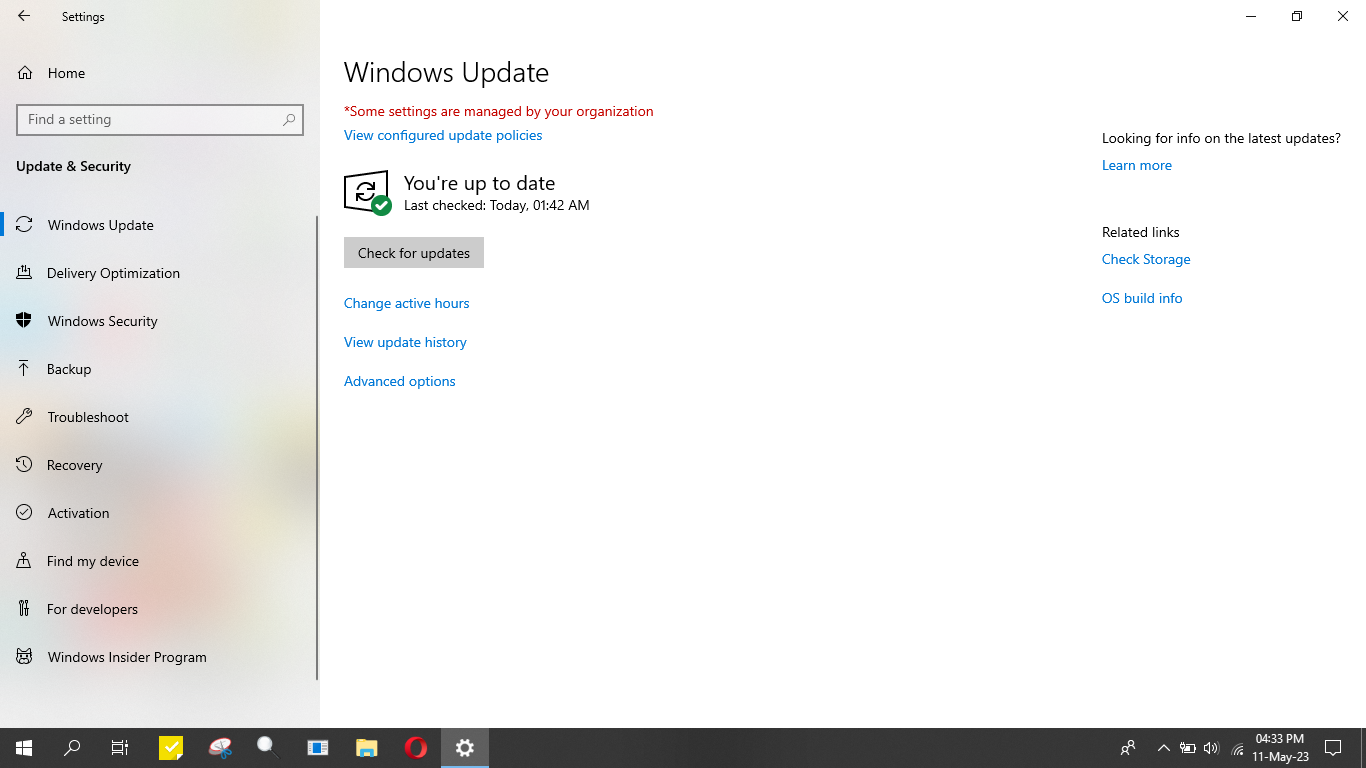Viewport: 1366px width, 768px height.
Task: Open the Check Storage related link
Action: coord(1146,259)
